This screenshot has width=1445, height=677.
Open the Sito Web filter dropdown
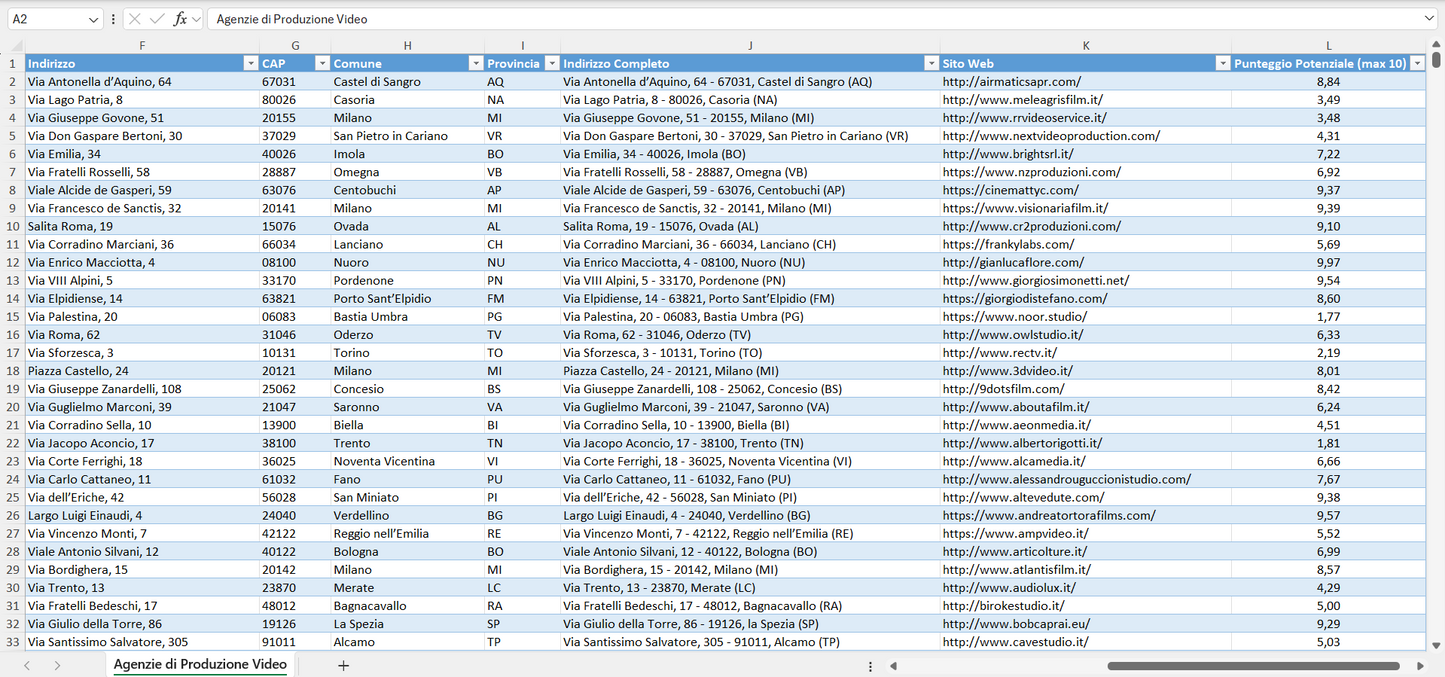click(1222, 63)
